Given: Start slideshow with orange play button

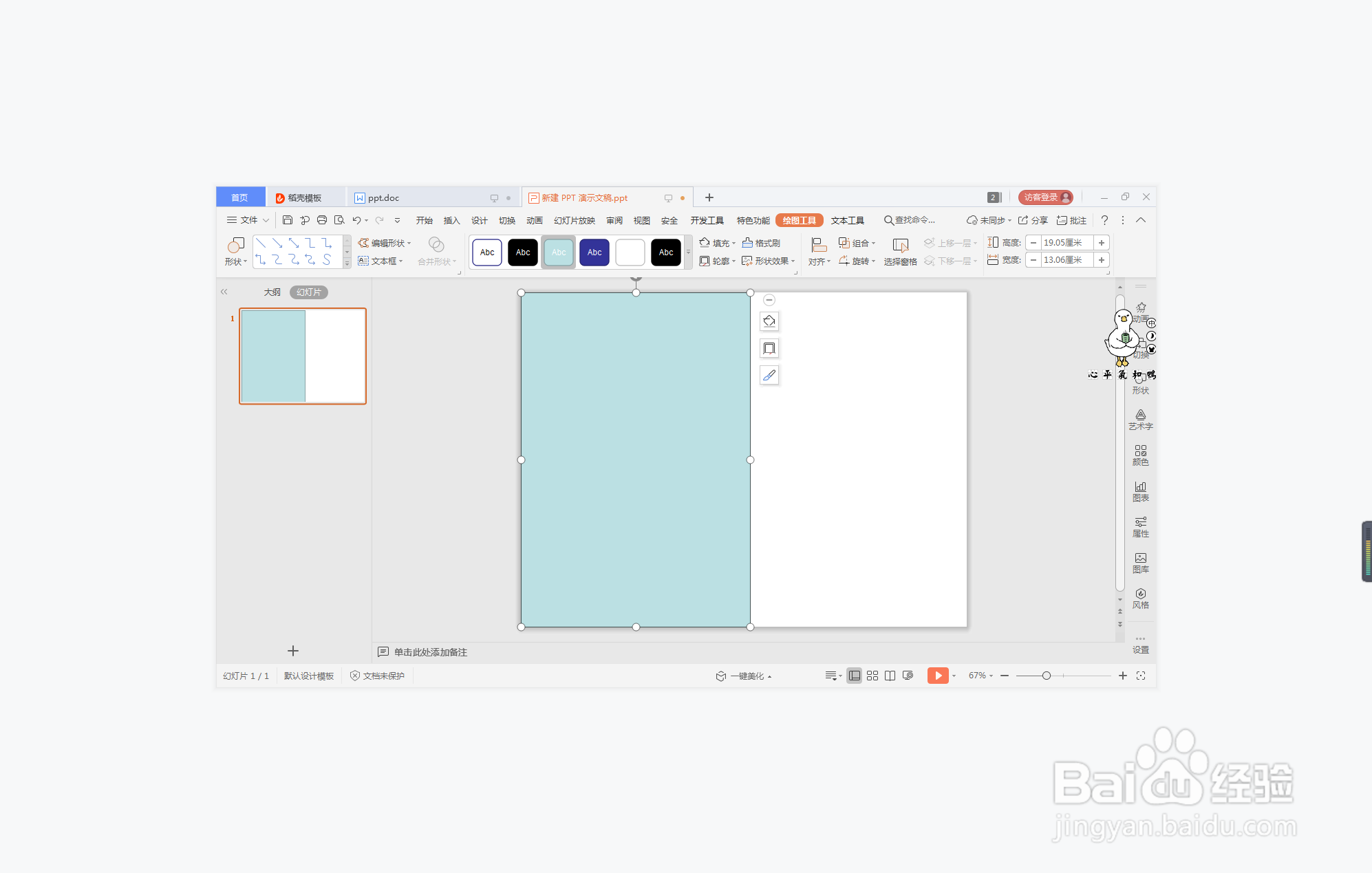Looking at the screenshot, I should tap(937, 676).
